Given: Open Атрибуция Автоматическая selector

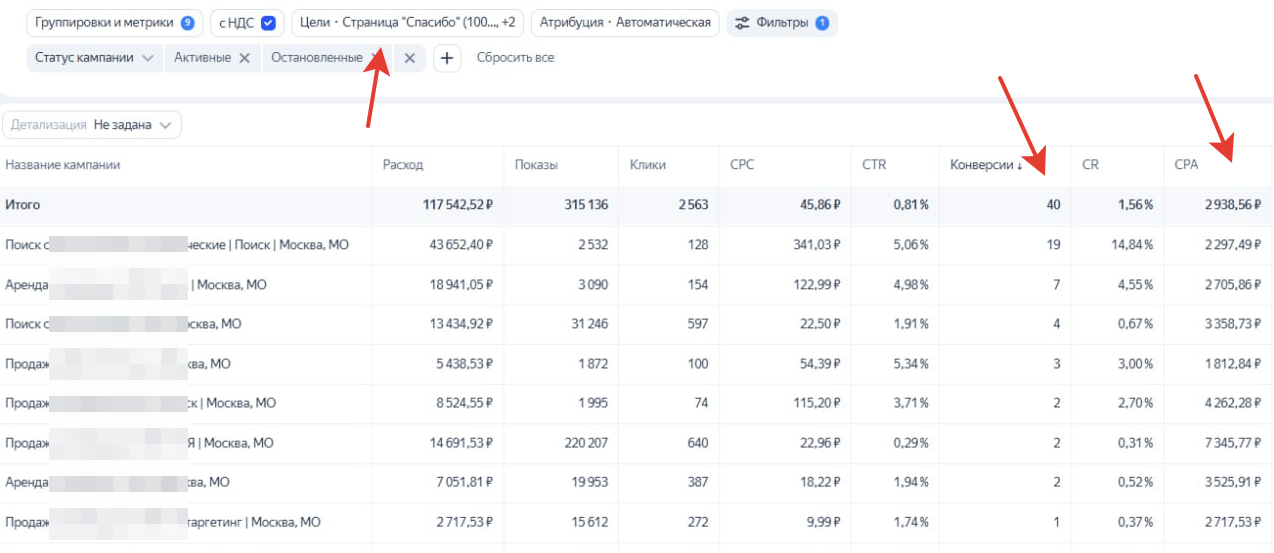Looking at the screenshot, I should coord(625,22).
